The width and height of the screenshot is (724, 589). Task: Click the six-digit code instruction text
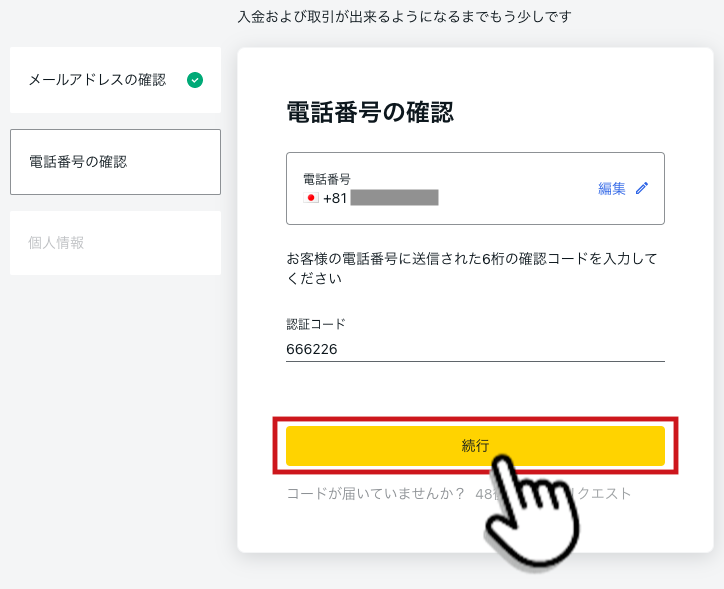471,268
